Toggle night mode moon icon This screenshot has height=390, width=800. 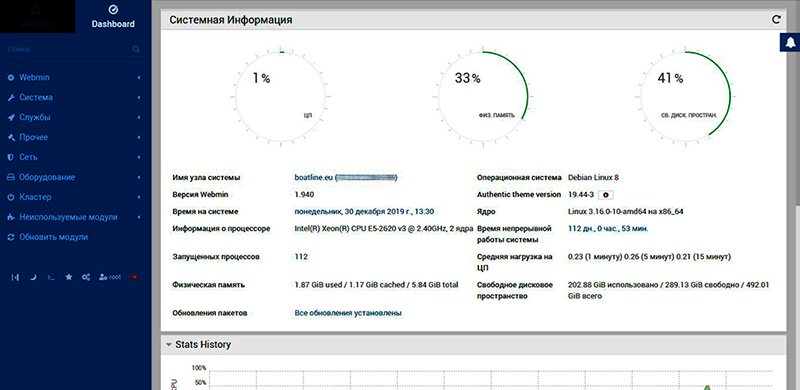coord(33,277)
